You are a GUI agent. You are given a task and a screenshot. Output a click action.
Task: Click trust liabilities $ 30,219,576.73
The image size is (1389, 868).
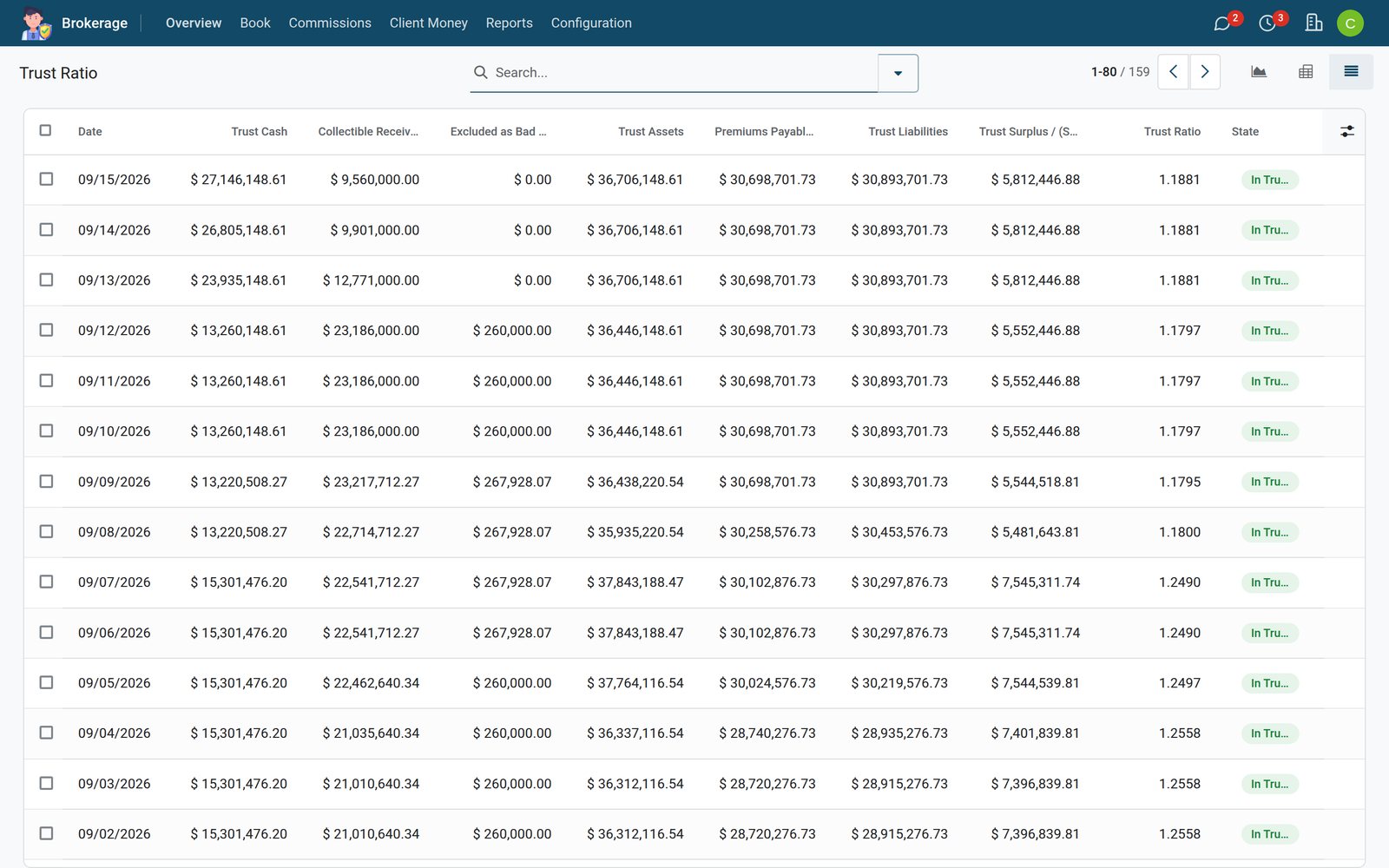coord(899,683)
